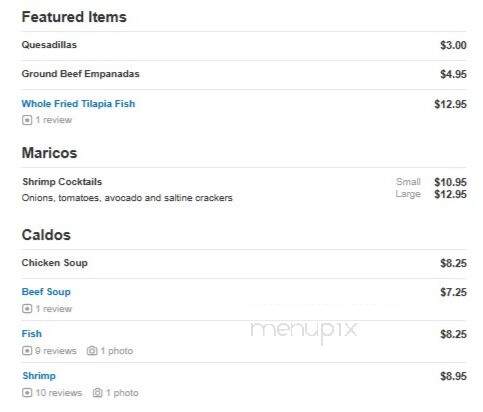The height and width of the screenshot is (412, 483).
Task: Open the Beef Soup link
Action: pyautogui.click(x=46, y=292)
